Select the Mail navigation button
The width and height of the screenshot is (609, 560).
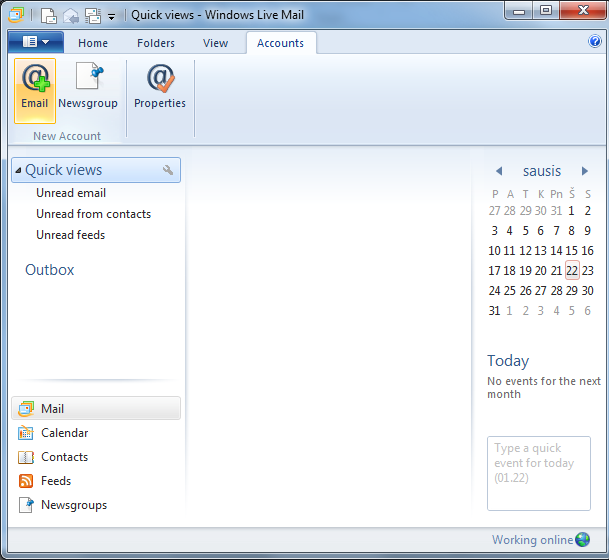96,408
